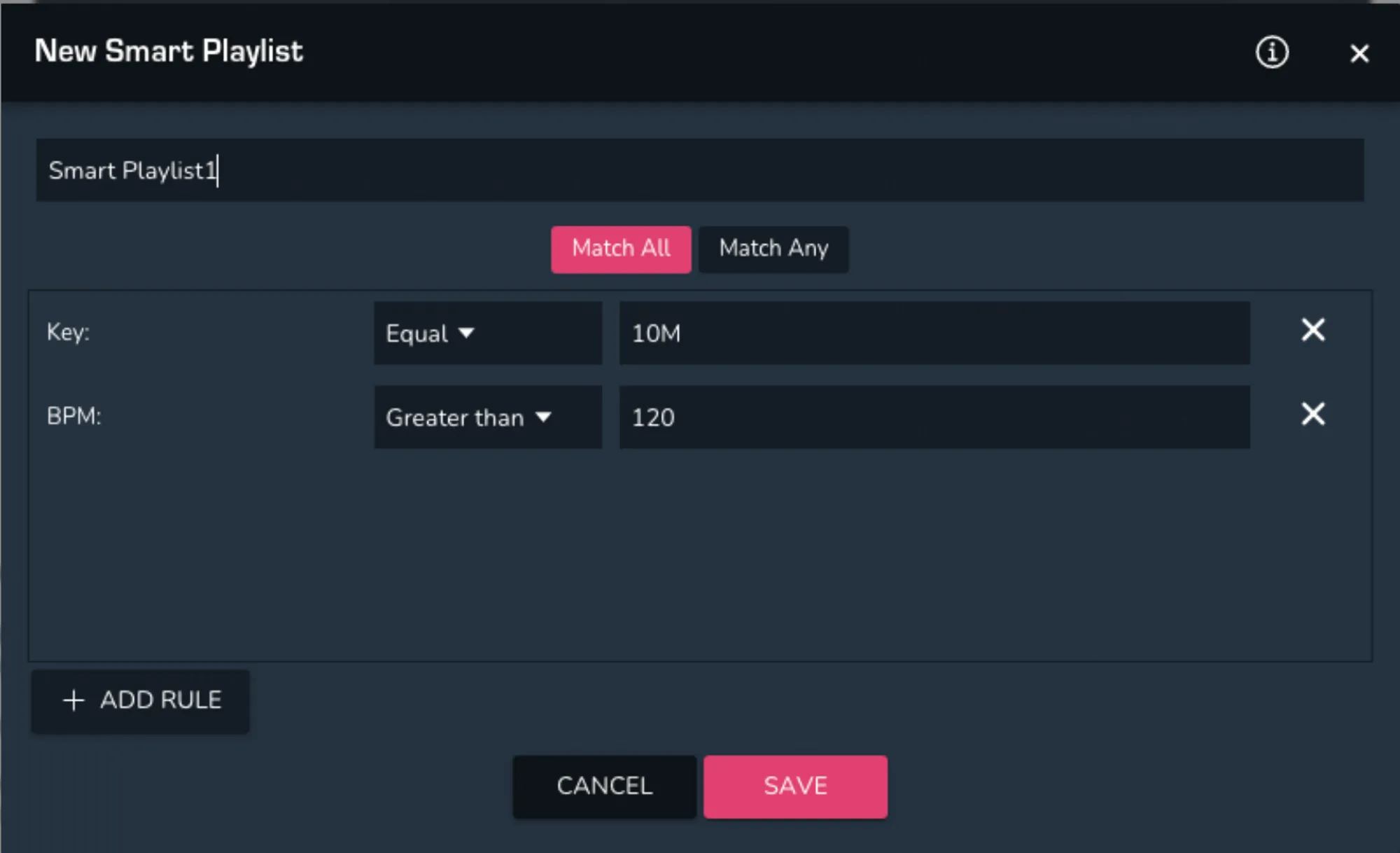Click the New Smart Playlist title
Screen dimensions: 1400x853
[169, 51]
